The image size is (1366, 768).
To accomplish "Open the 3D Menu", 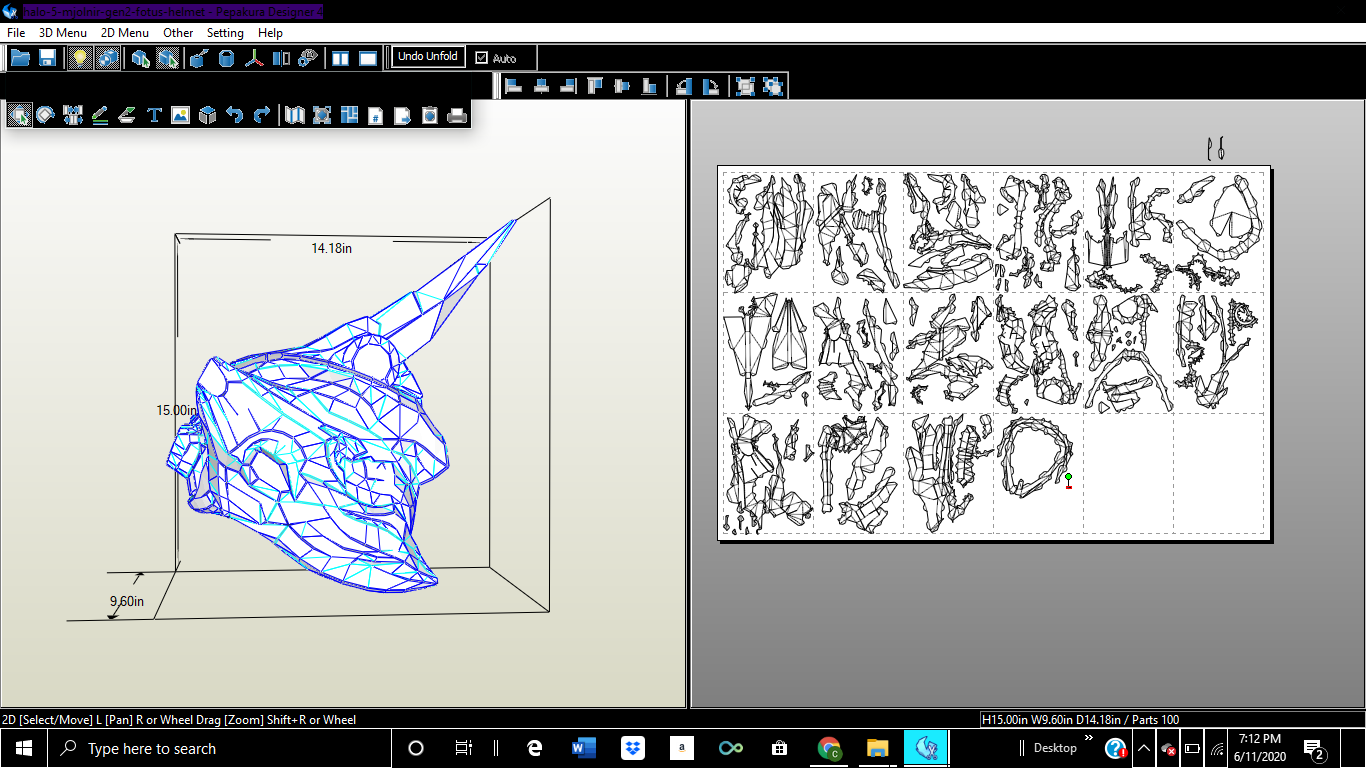I will [63, 33].
